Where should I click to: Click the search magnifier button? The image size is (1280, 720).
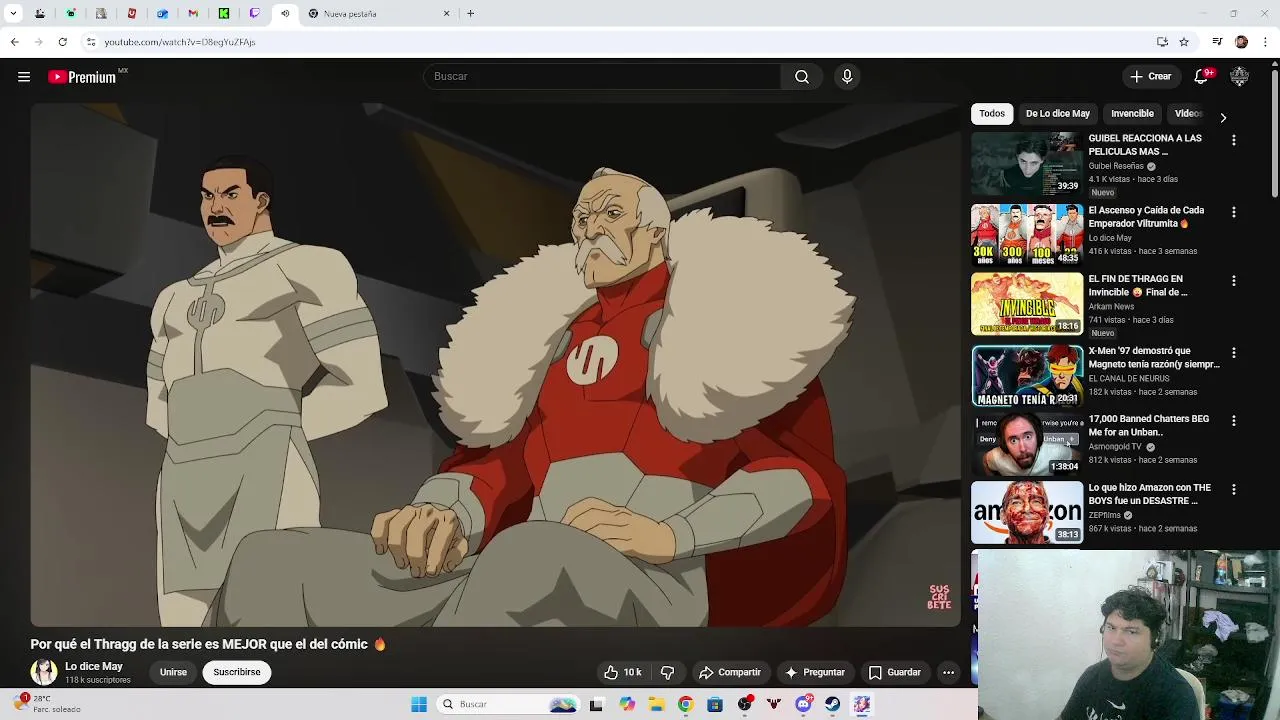click(802, 77)
